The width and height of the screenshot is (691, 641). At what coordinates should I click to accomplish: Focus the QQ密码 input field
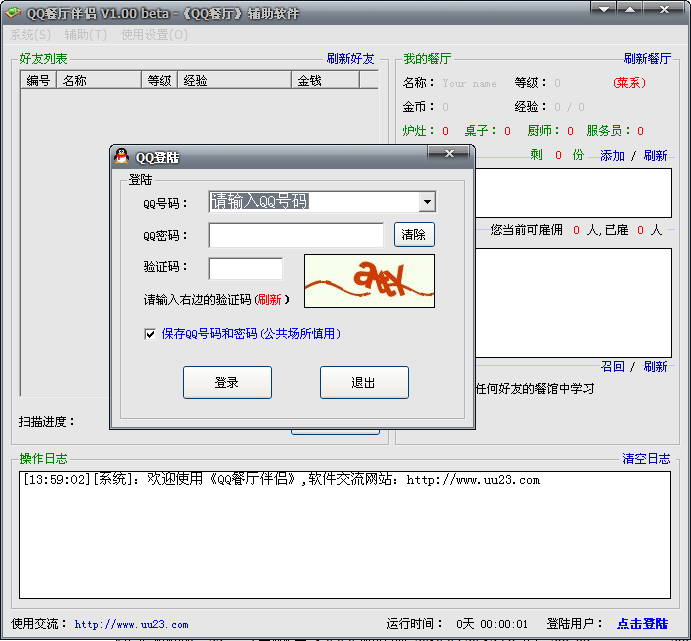296,235
